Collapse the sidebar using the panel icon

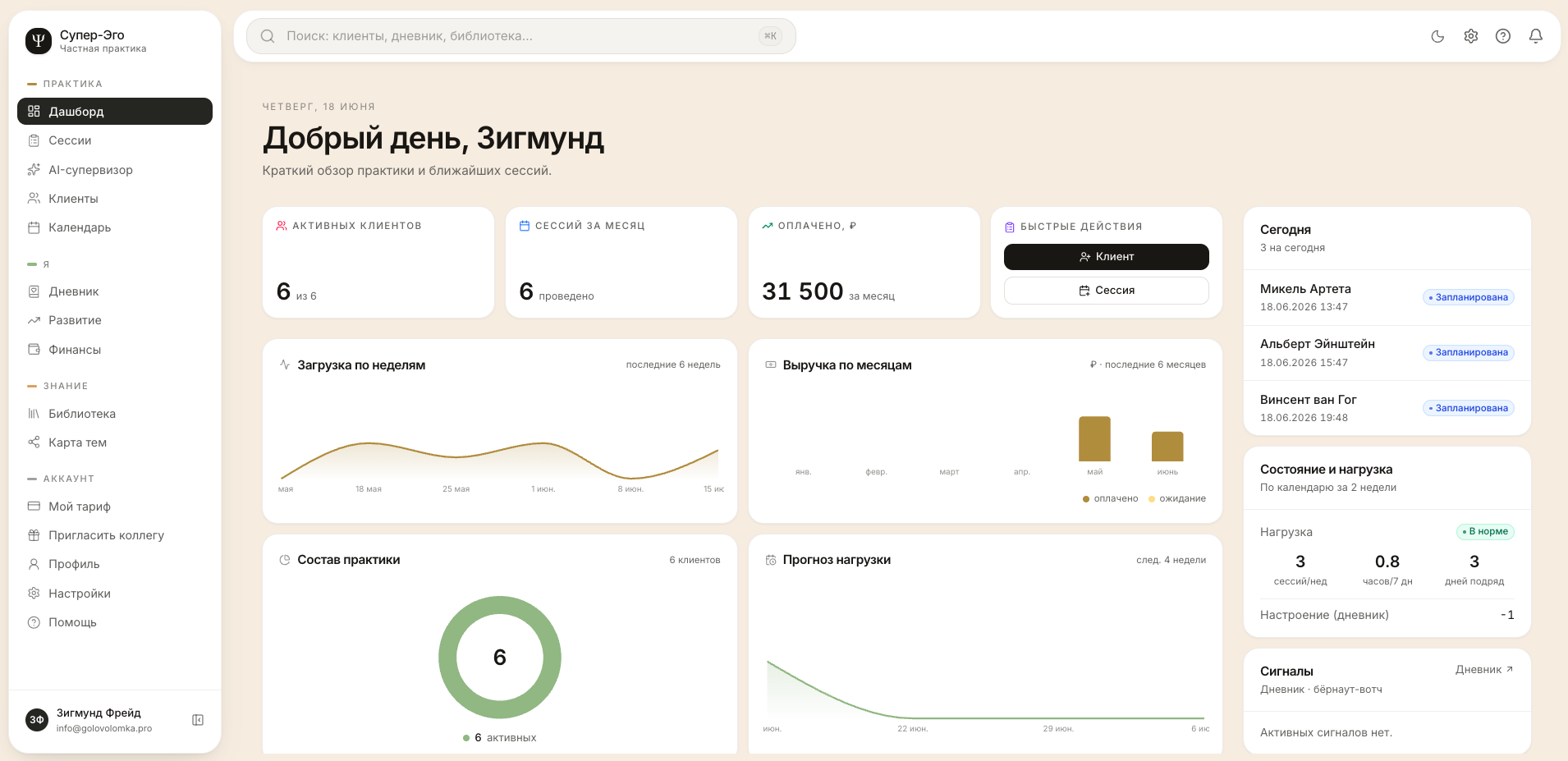point(198,720)
